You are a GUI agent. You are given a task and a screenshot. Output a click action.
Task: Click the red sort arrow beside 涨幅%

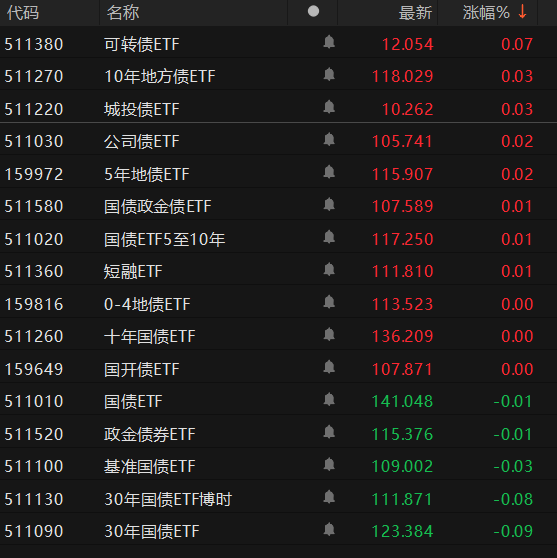point(522,12)
